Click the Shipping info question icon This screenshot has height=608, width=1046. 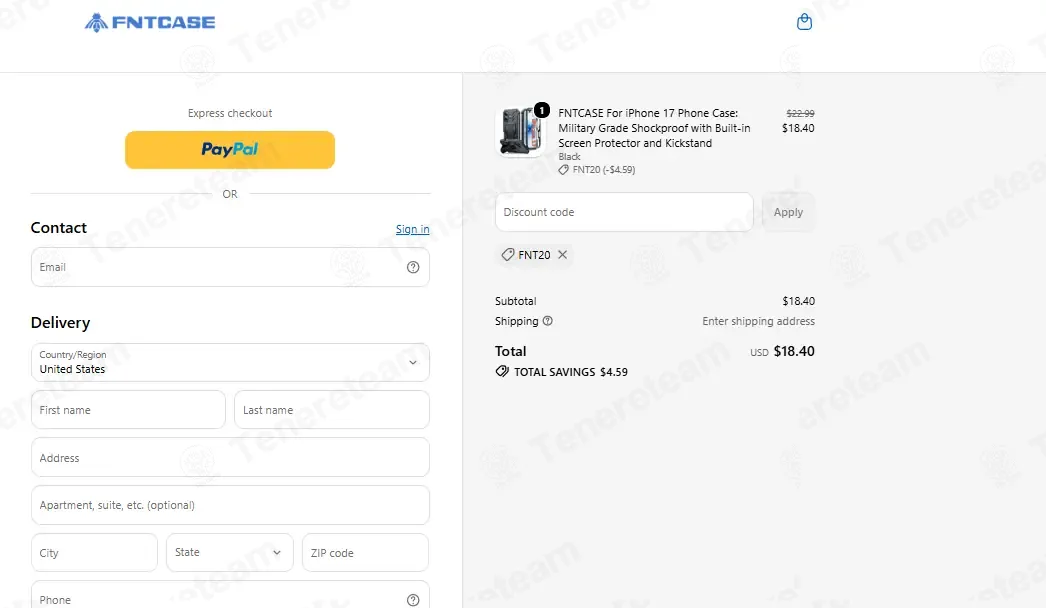(x=548, y=321)
